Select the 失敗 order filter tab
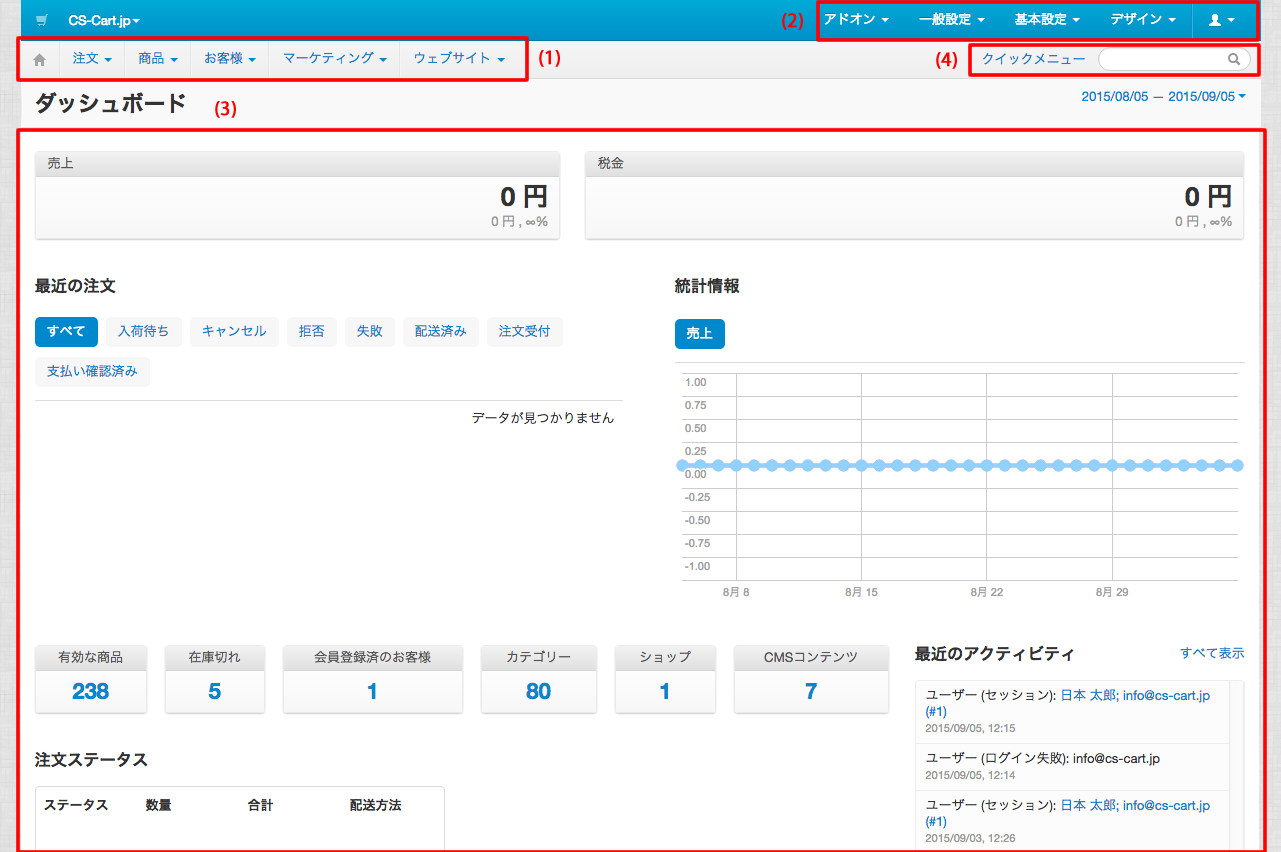1281x852 pixels. tap(370, 331)
